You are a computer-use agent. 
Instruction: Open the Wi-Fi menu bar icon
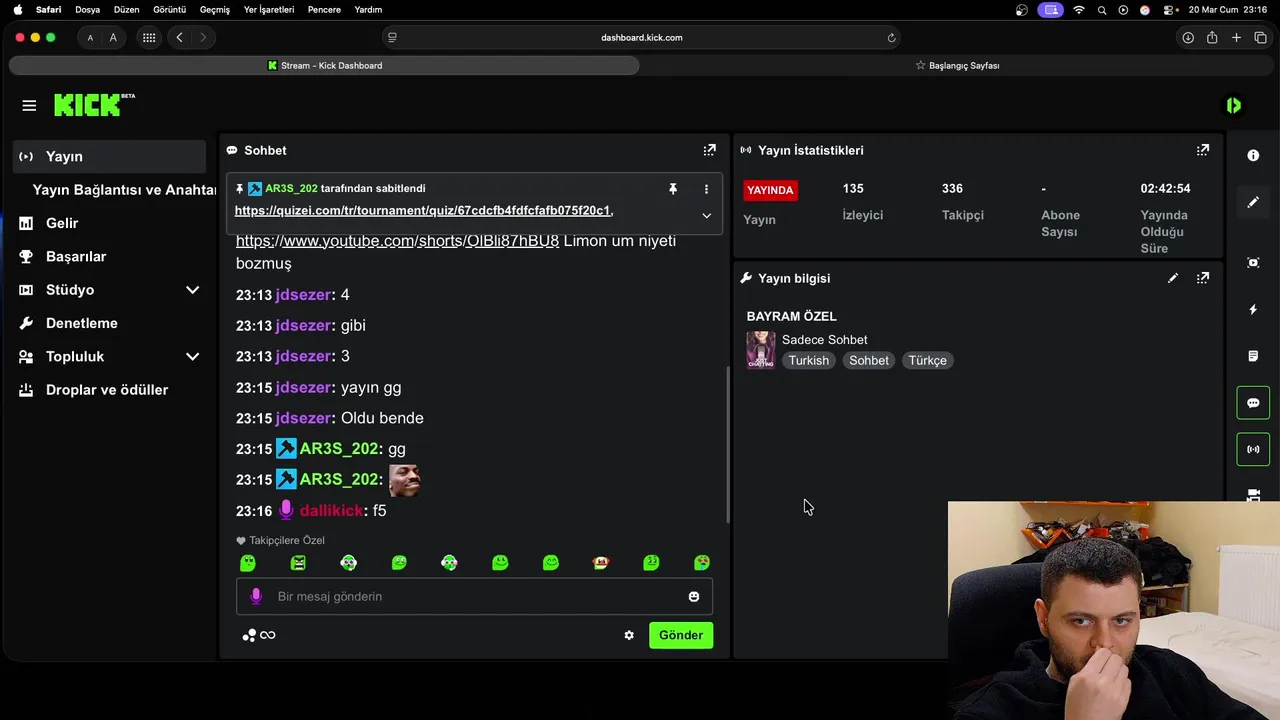tap(1079, 10)
